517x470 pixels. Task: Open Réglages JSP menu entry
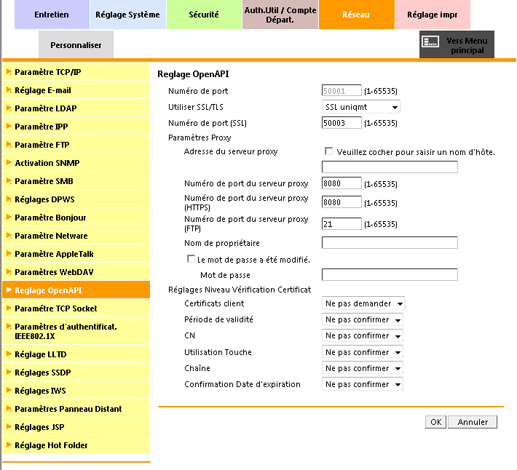tap(76, 427)
